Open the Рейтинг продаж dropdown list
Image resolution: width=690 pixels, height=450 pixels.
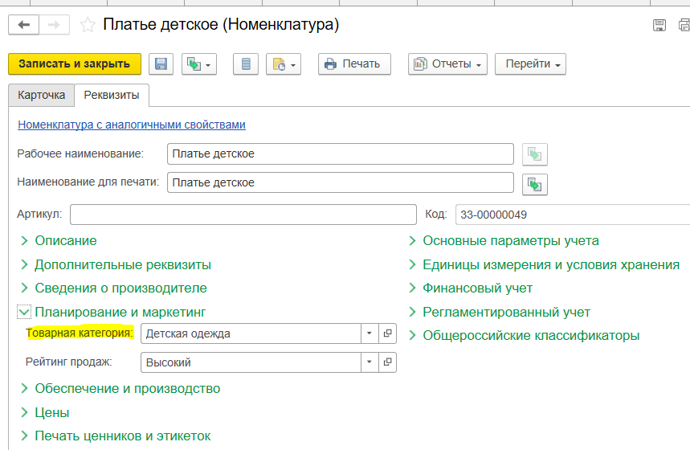369,363
